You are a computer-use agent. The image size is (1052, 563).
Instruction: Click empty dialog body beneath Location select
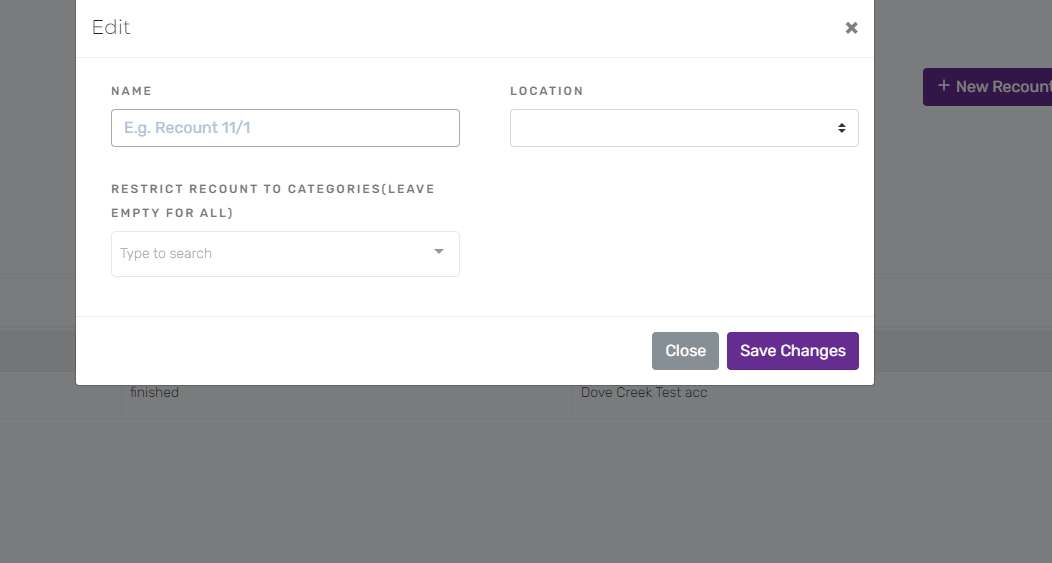coord(684,228)
